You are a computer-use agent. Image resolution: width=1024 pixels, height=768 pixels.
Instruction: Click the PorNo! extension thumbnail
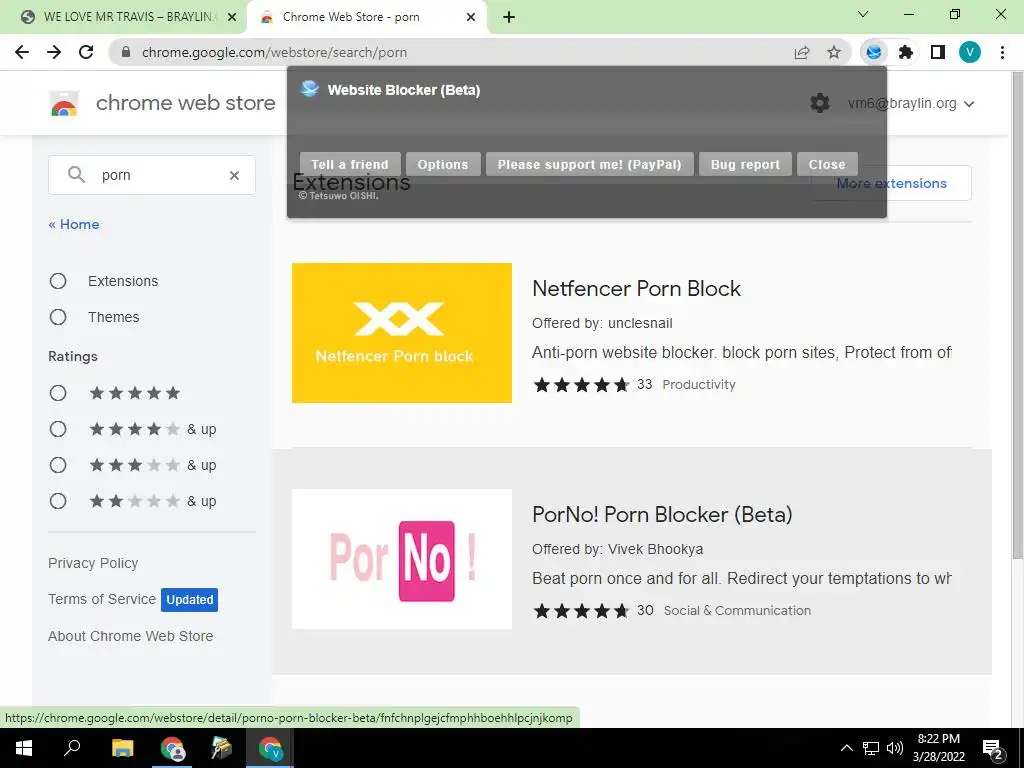(402, 559)
